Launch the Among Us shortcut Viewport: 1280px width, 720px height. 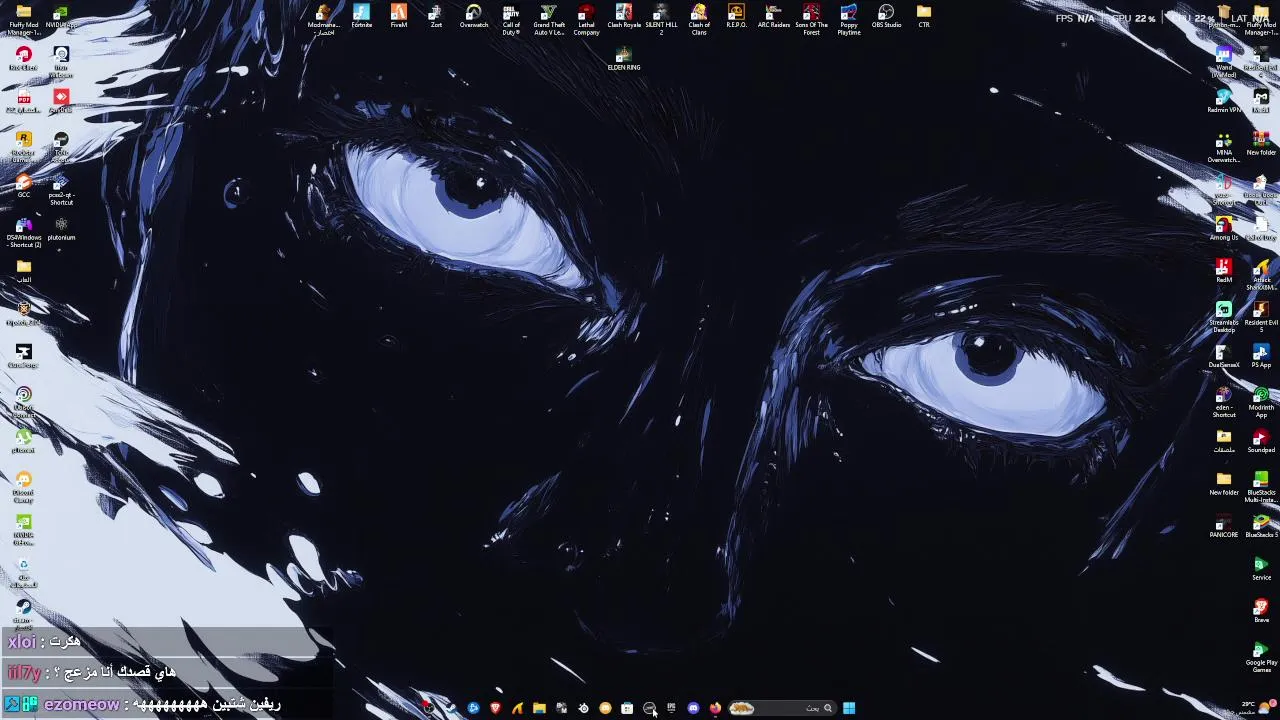[x=1224, y=228]
